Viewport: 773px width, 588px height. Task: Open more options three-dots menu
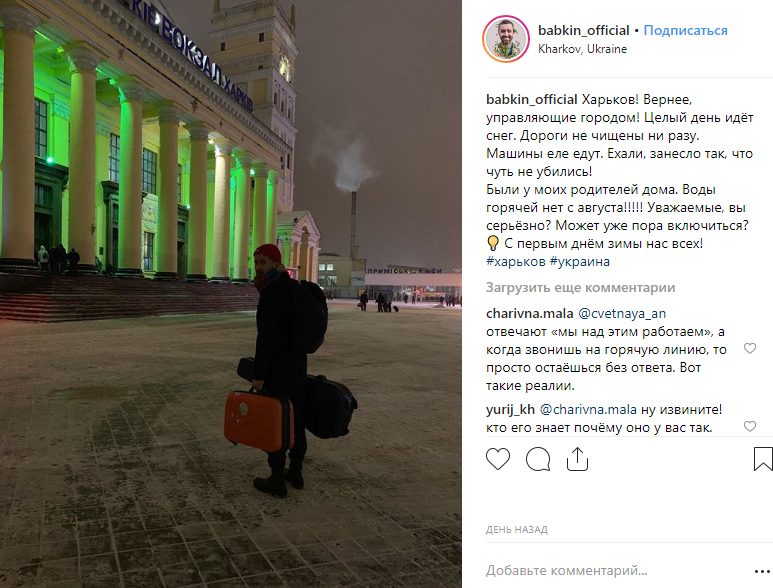tap(762, 571)
